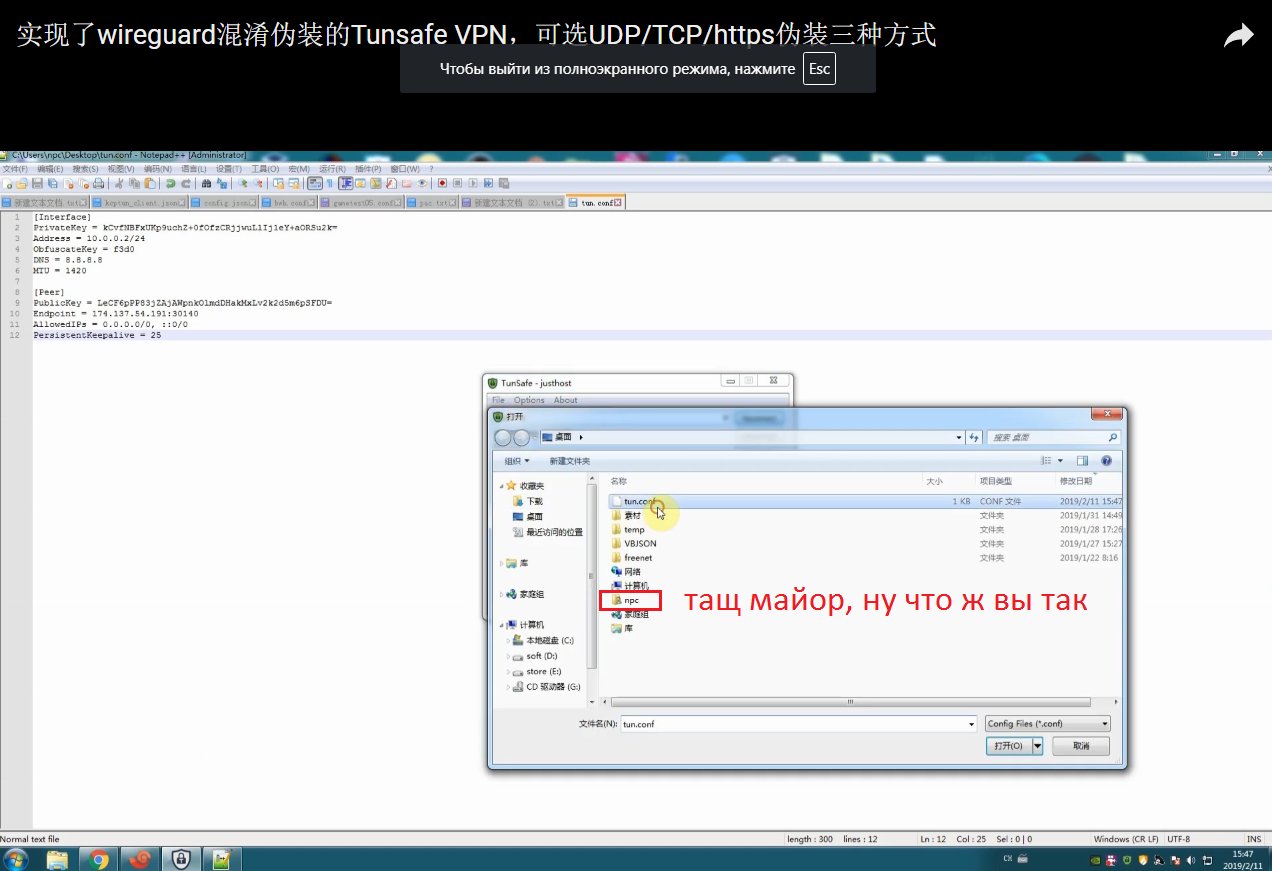The width and height of the screenshot is (1272, 871).
Task: Click the Paste icon in Notepad++ toolbar
Action: (150, 184)
